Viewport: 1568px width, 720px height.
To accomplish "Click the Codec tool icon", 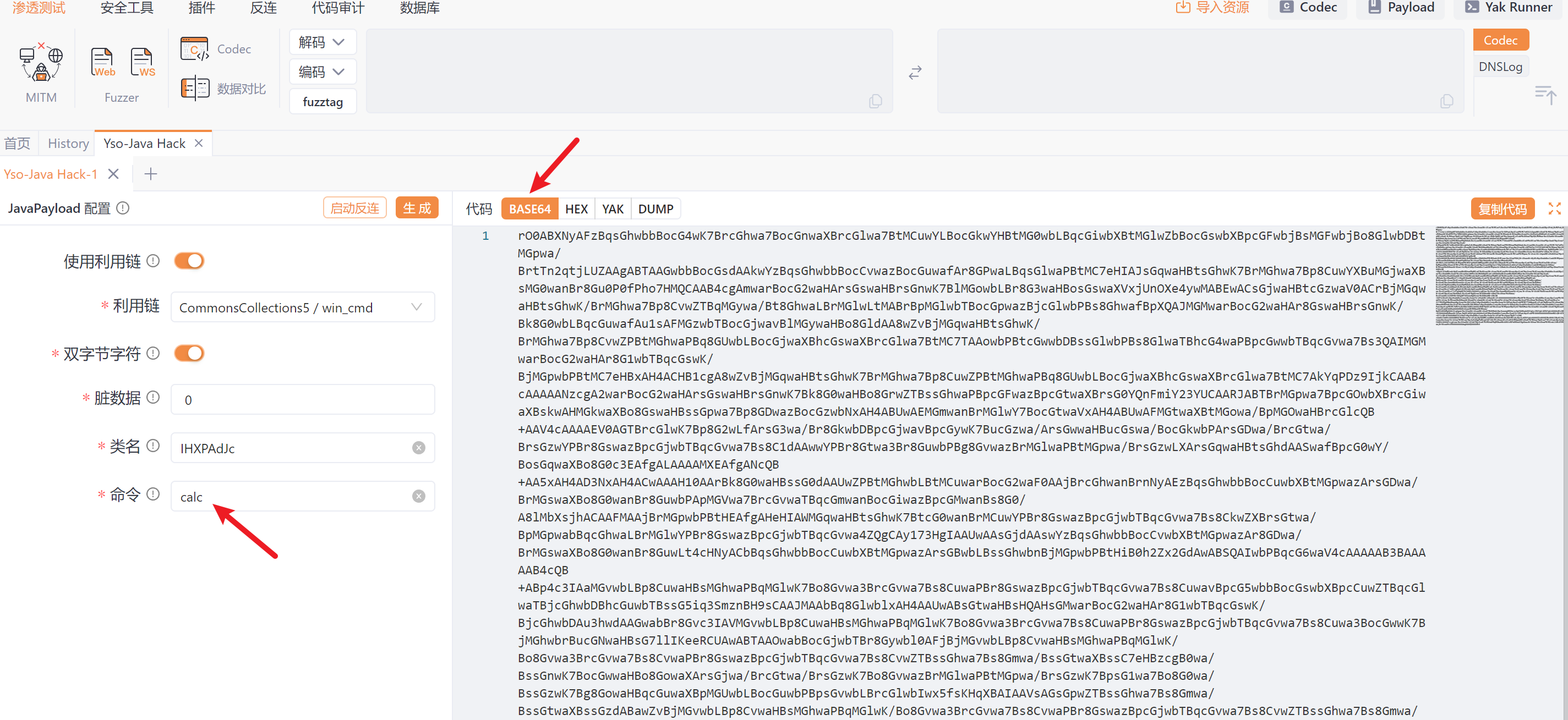I will point(195,50).
